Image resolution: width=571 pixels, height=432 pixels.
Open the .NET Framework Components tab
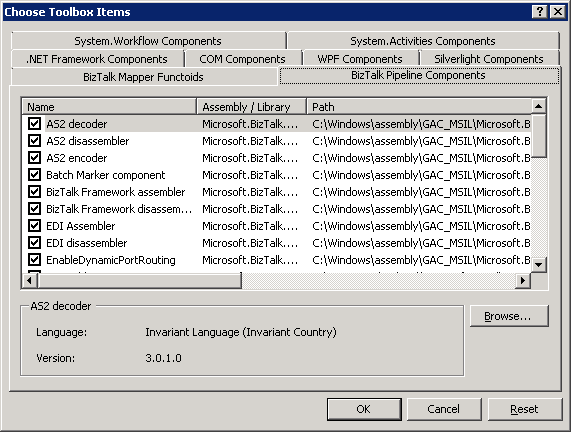coord(97,59)
